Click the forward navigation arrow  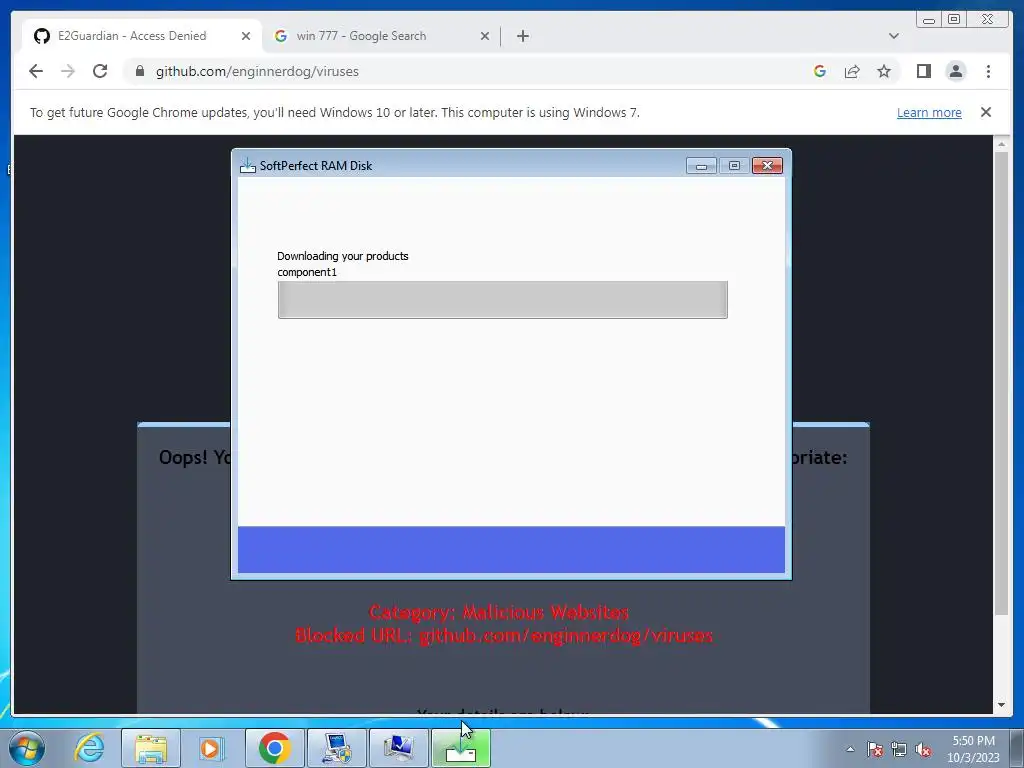point(68,71)
